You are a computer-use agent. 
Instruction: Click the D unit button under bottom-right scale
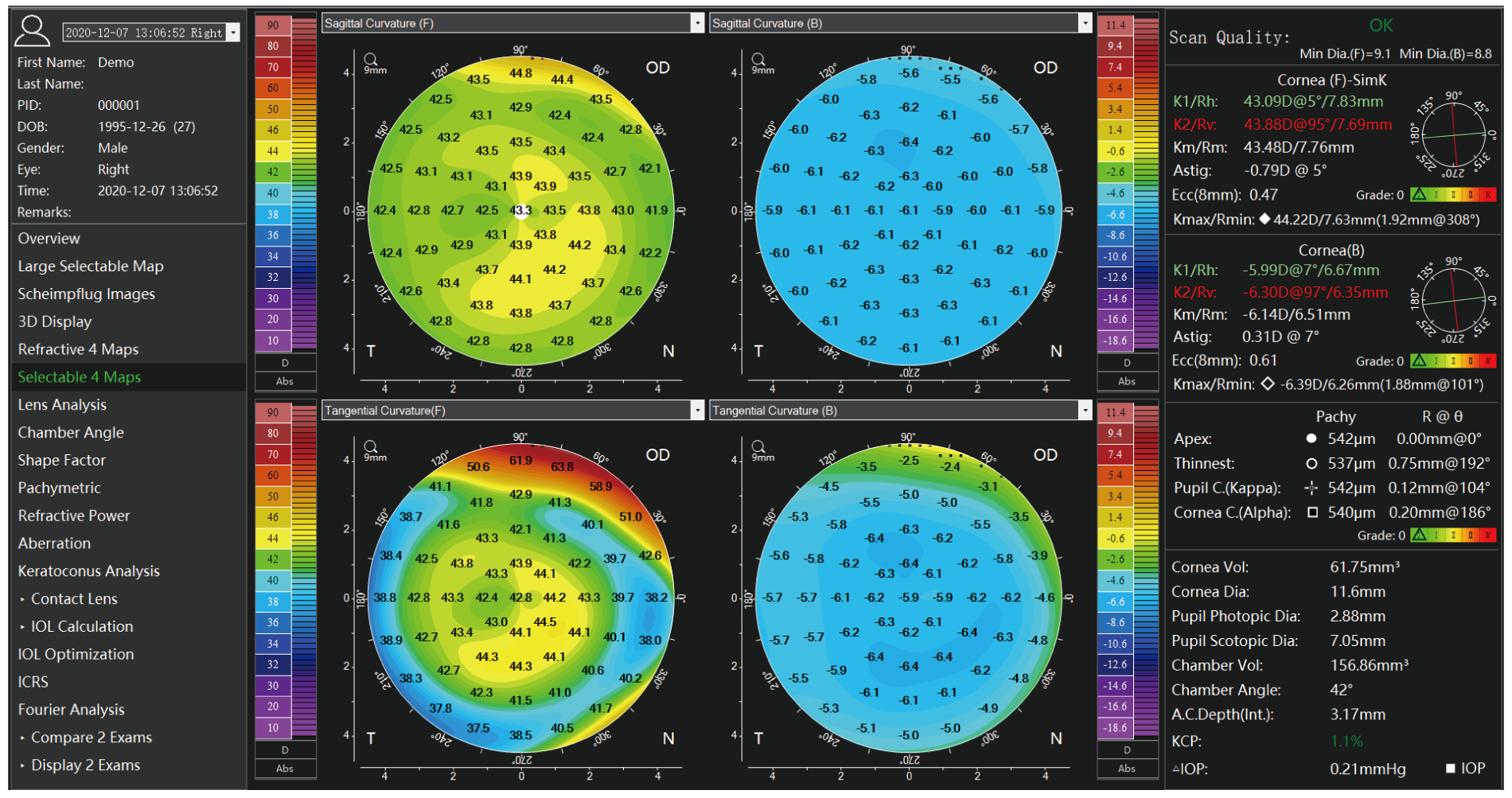(1127, 749)
